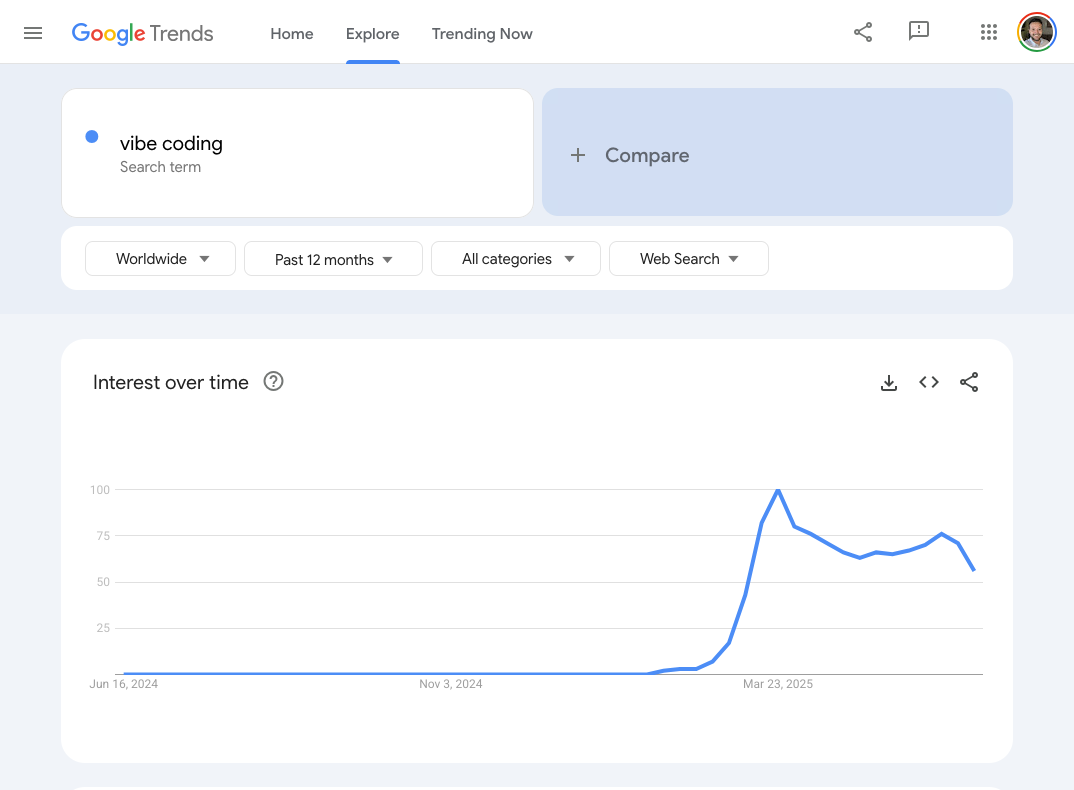Viewport: 1074px width, 790px height.
Task: Expand the Worldwide region dropdown
Action: click(x=161, y=259)
